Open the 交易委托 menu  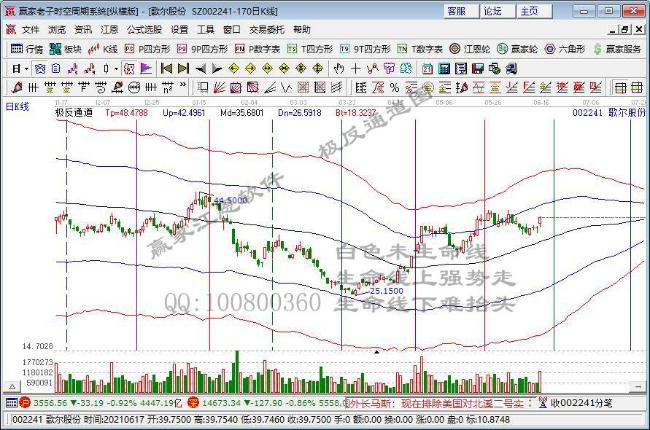point(267,29)
